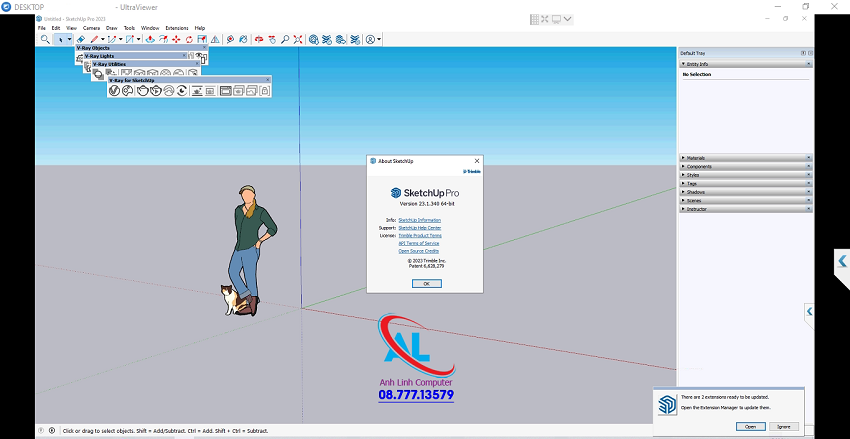Click the V-Ray render teapot icon
This screenshot has width=850, height=439.
142,91
